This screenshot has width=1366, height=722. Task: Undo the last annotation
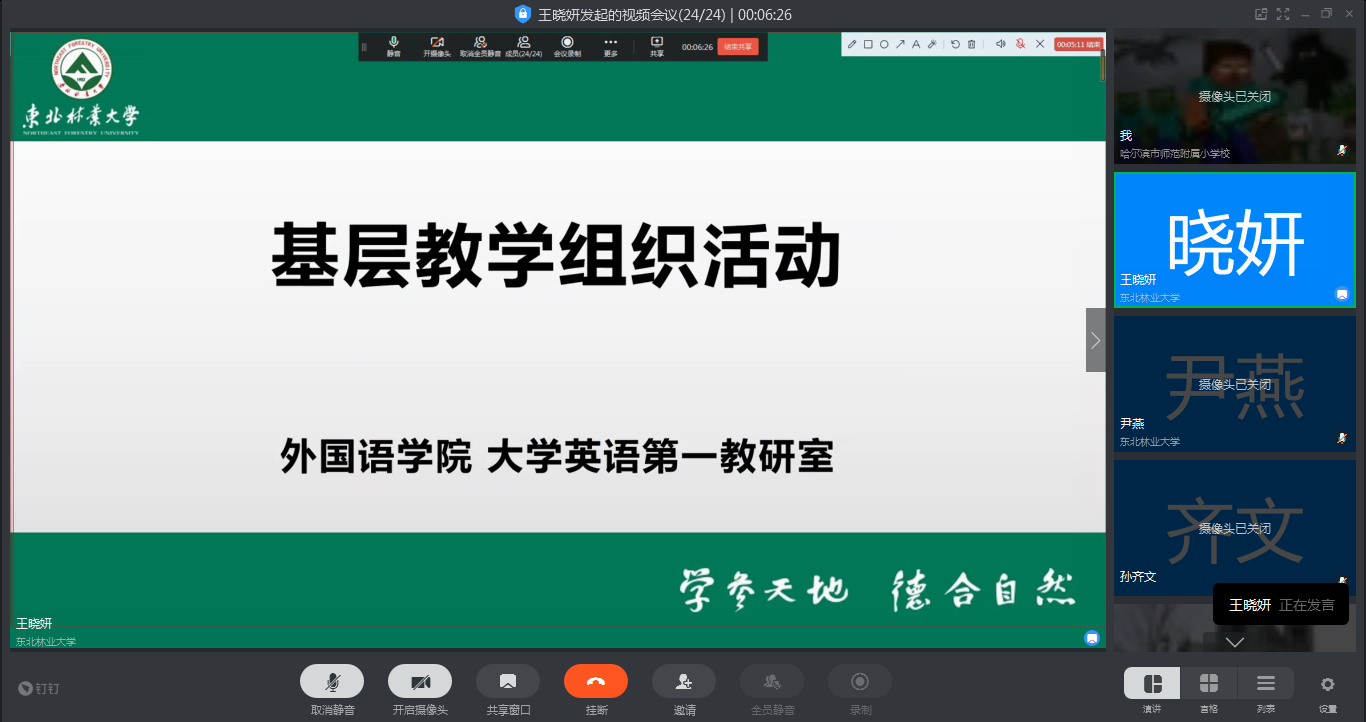956,44
